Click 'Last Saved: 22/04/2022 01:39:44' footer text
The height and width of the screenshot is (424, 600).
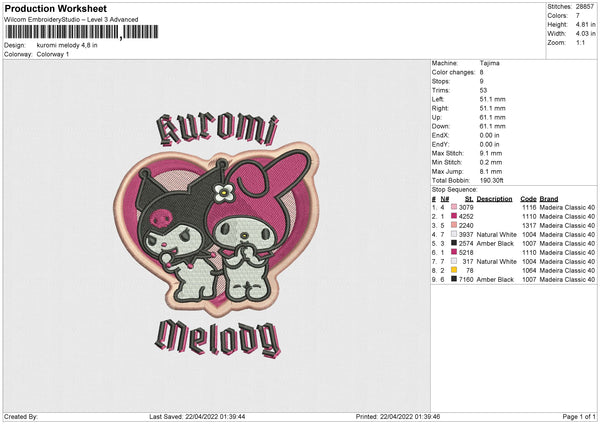tap(197, 416)
